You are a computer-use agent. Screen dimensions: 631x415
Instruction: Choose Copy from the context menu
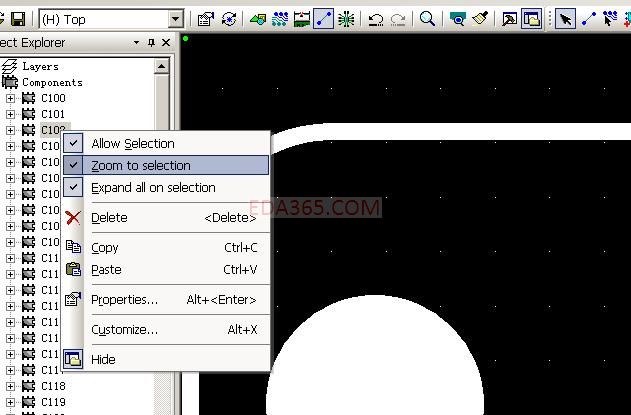[x=166, y=247]
